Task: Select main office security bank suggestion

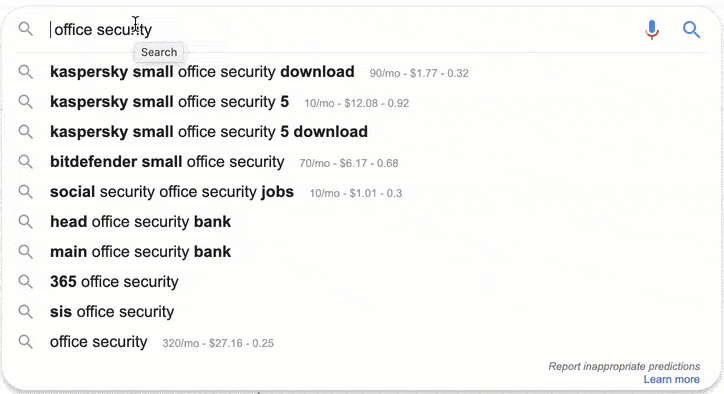Action: pos(140,252)
